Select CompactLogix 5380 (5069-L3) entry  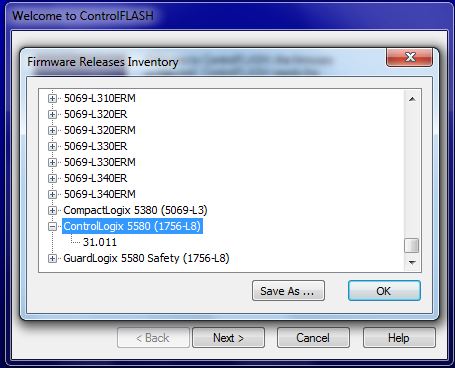pyautogui.click(x=135, y=210)
